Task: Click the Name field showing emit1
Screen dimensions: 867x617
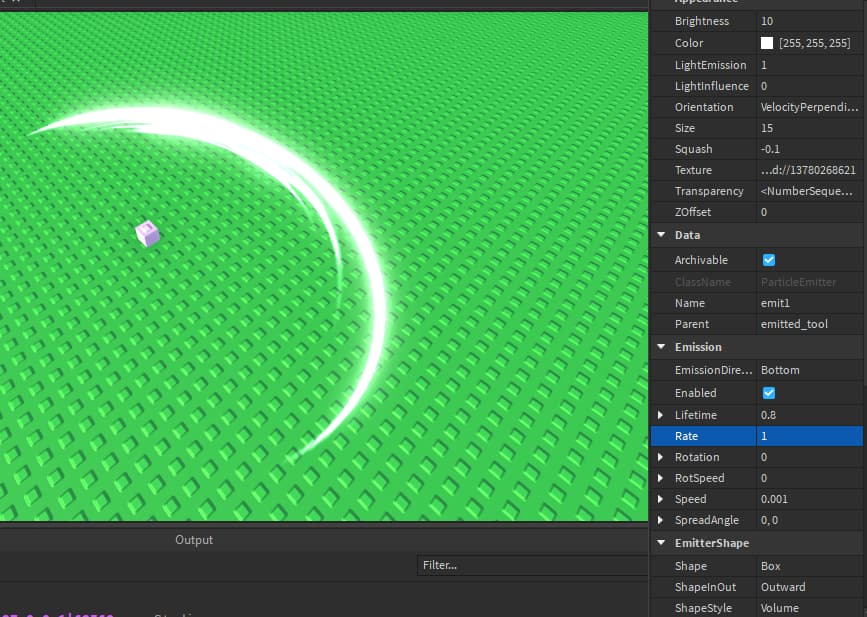Action: pyautogui.click(x=808, y=303)
